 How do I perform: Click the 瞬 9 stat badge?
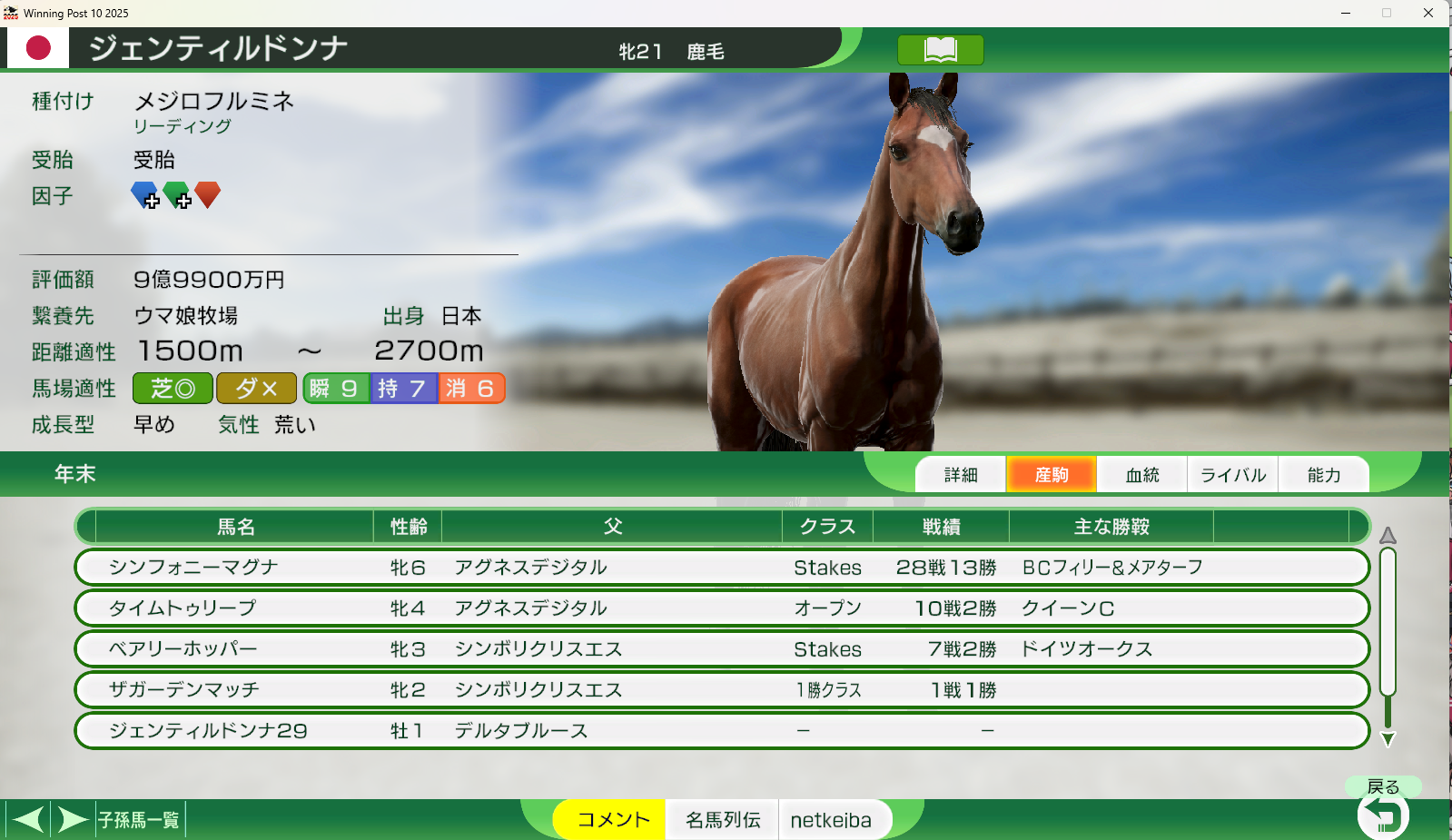pyautogui.click(x=336, y=389)
